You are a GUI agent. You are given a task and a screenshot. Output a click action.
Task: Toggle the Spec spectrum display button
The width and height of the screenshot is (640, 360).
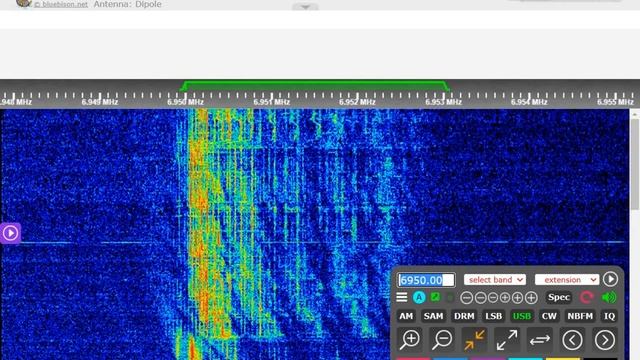coord(559,297)
